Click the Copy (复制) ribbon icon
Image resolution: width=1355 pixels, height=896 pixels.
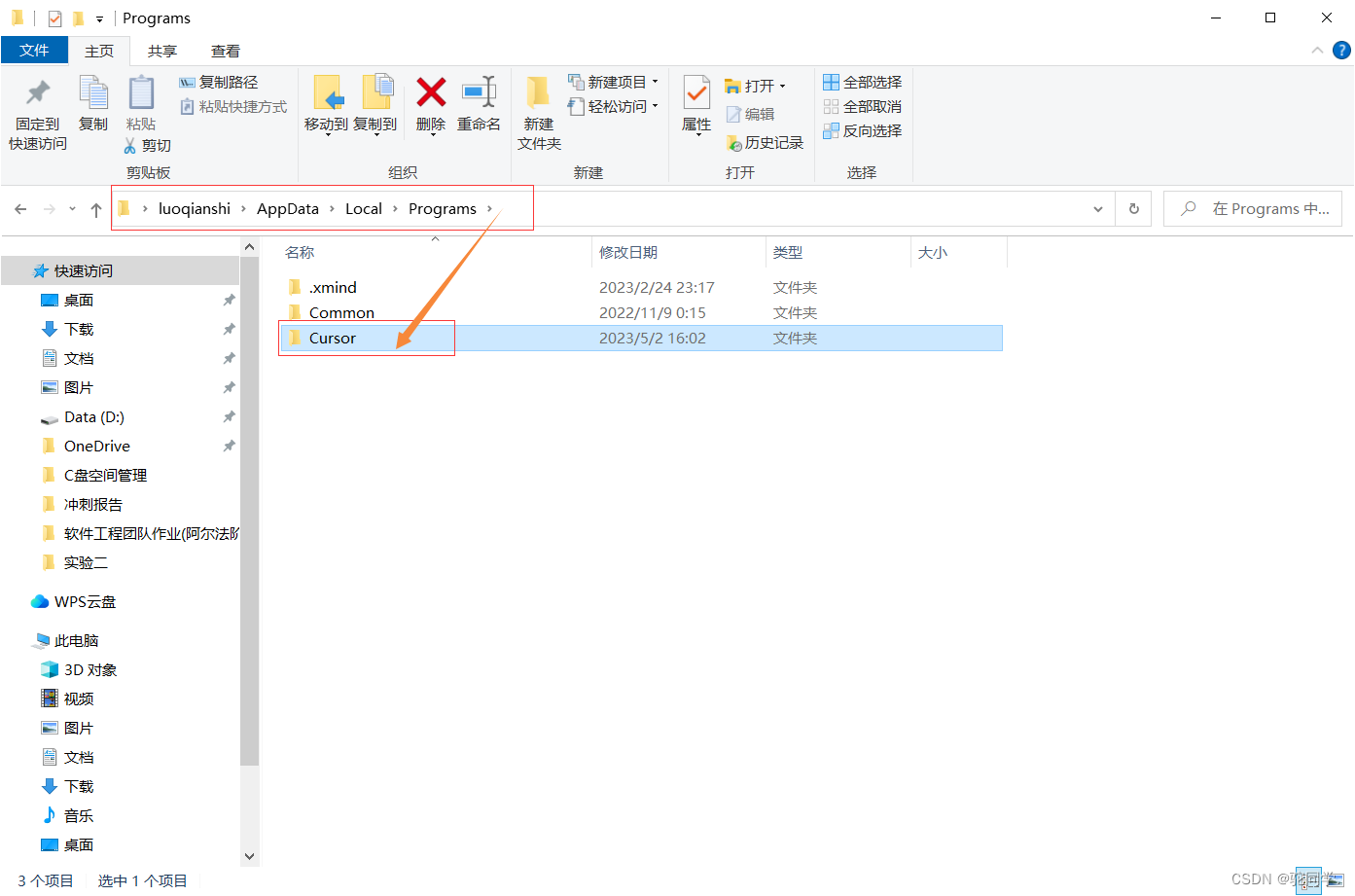point(93,93)
